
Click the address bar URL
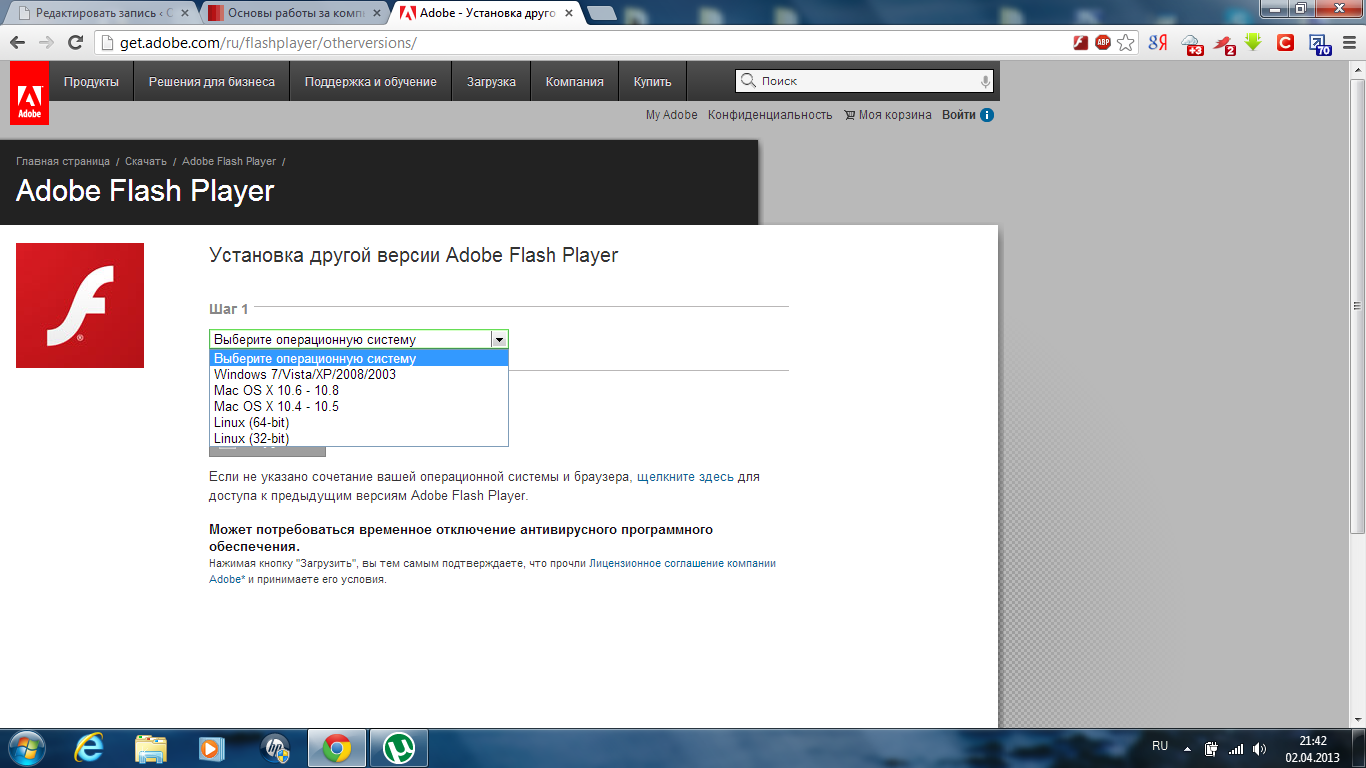click(268, 43)
